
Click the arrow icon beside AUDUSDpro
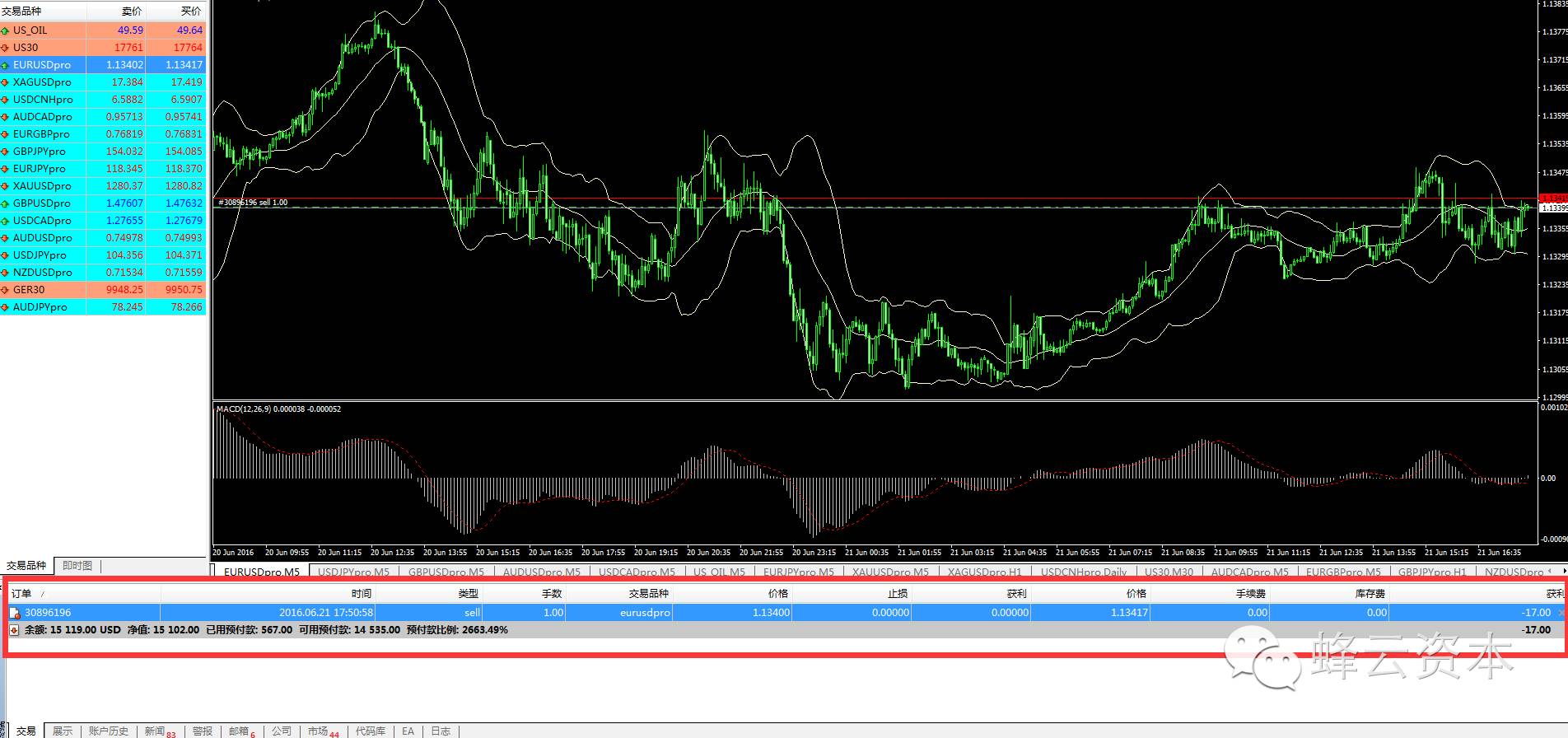(x=6, y=238)
